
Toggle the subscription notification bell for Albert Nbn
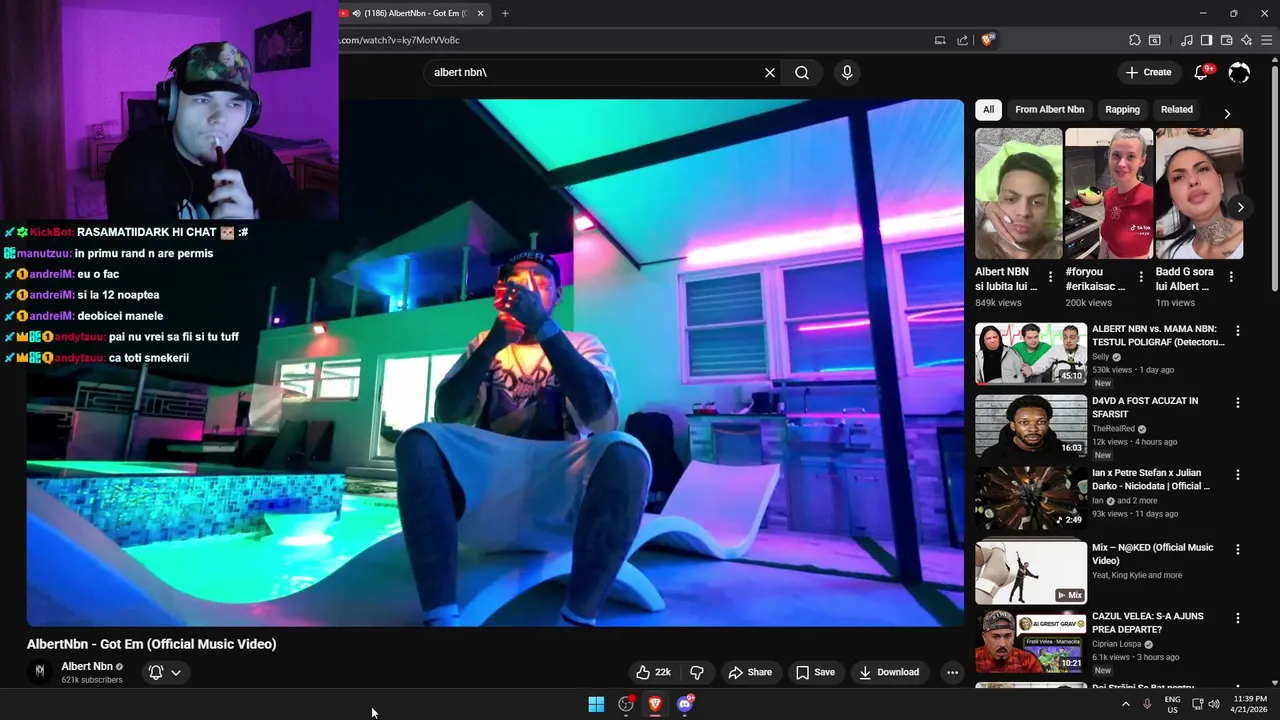[156, 672]
